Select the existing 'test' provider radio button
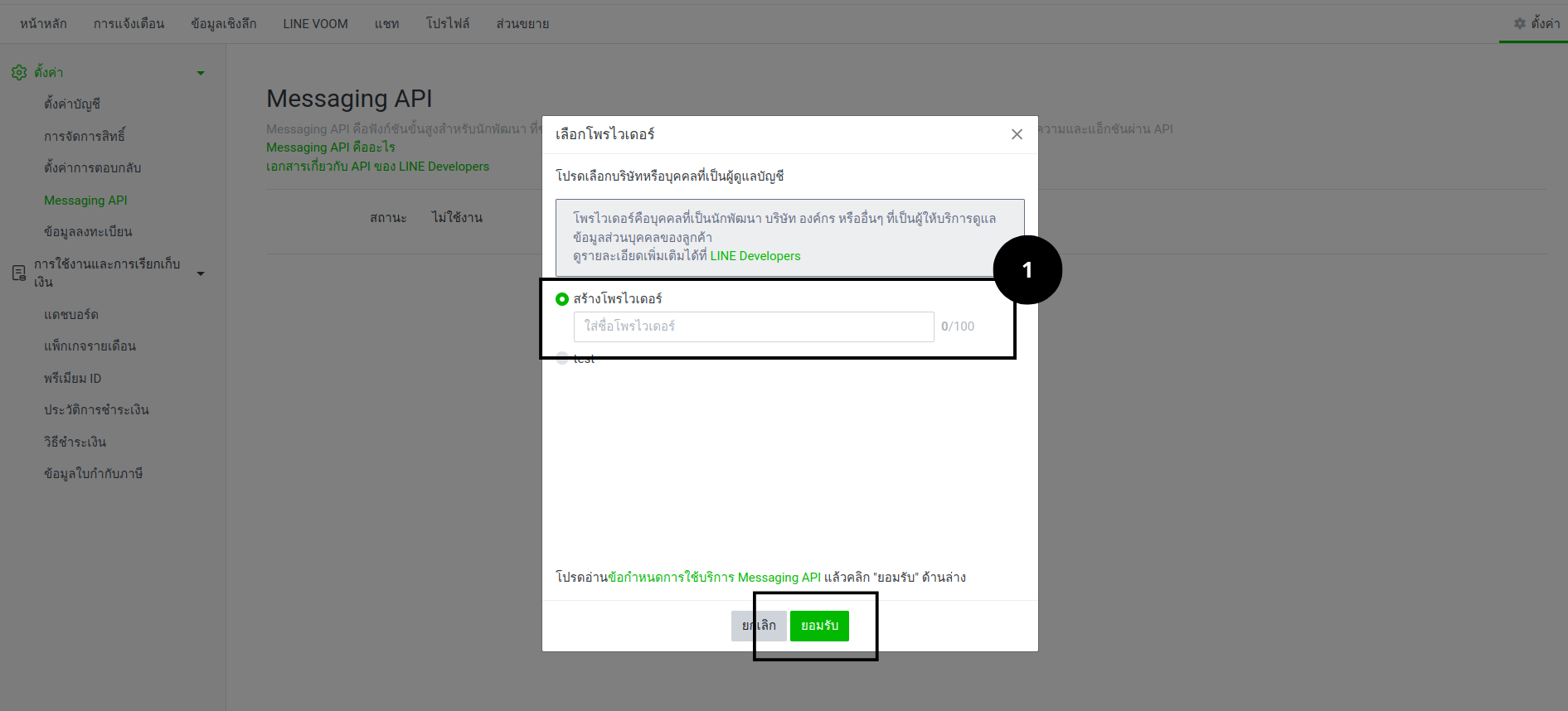Image resolution: width=1568 pixels, height=711 pixels. click(562, 358)
